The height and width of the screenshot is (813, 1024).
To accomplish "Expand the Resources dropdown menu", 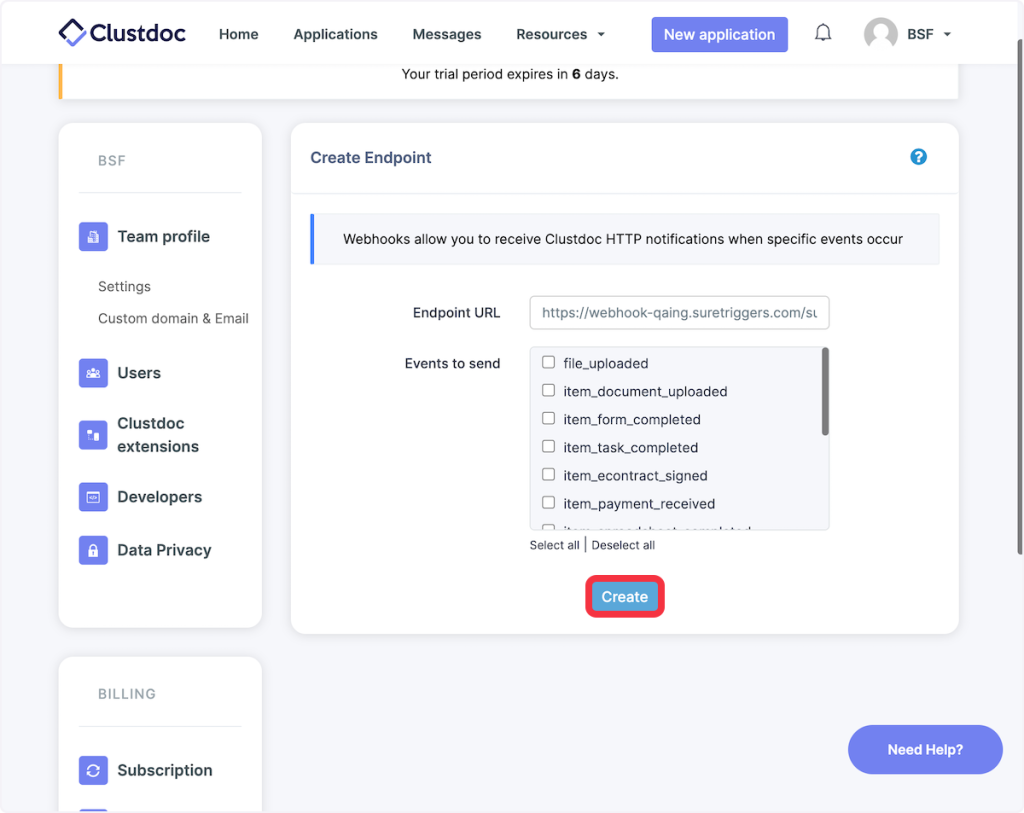I will 560,34.
